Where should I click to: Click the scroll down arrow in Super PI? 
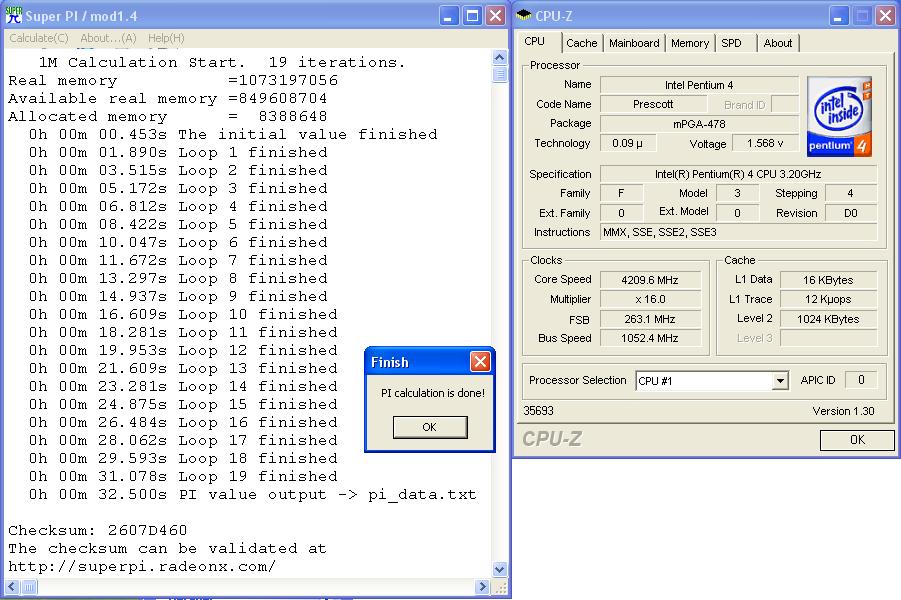(499, 570)
